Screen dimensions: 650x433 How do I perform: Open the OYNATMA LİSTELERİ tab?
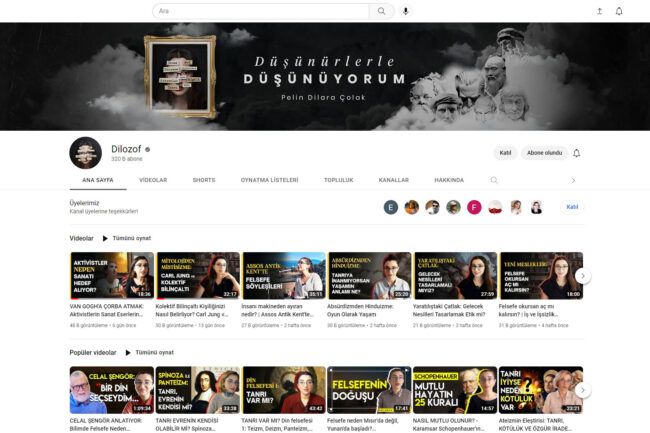coord(269,180)
